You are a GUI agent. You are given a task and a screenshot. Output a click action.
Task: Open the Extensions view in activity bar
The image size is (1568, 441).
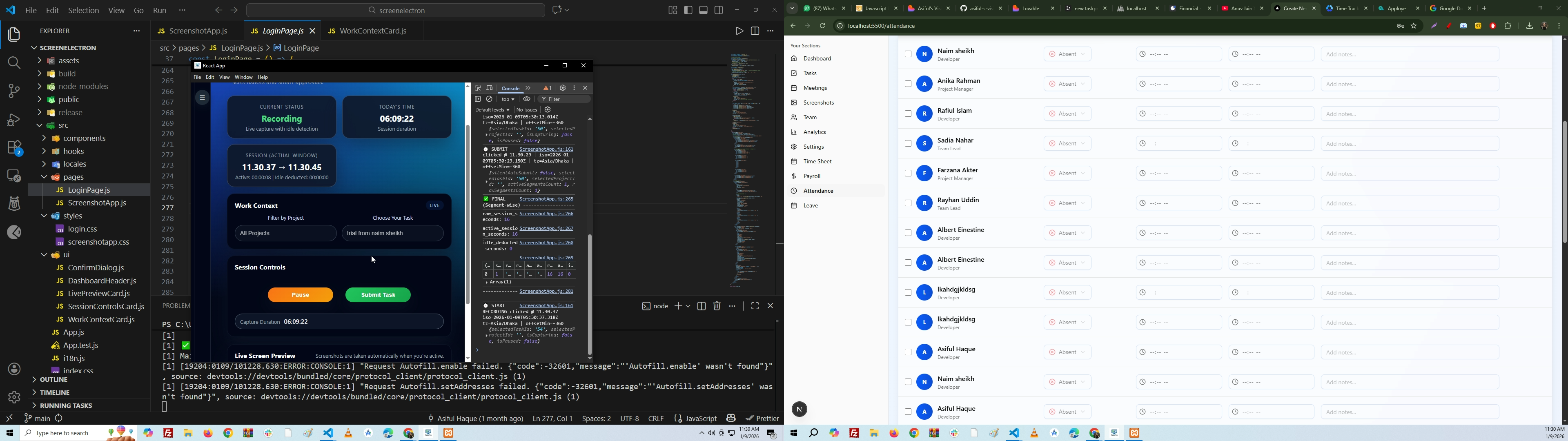point(13,147)
